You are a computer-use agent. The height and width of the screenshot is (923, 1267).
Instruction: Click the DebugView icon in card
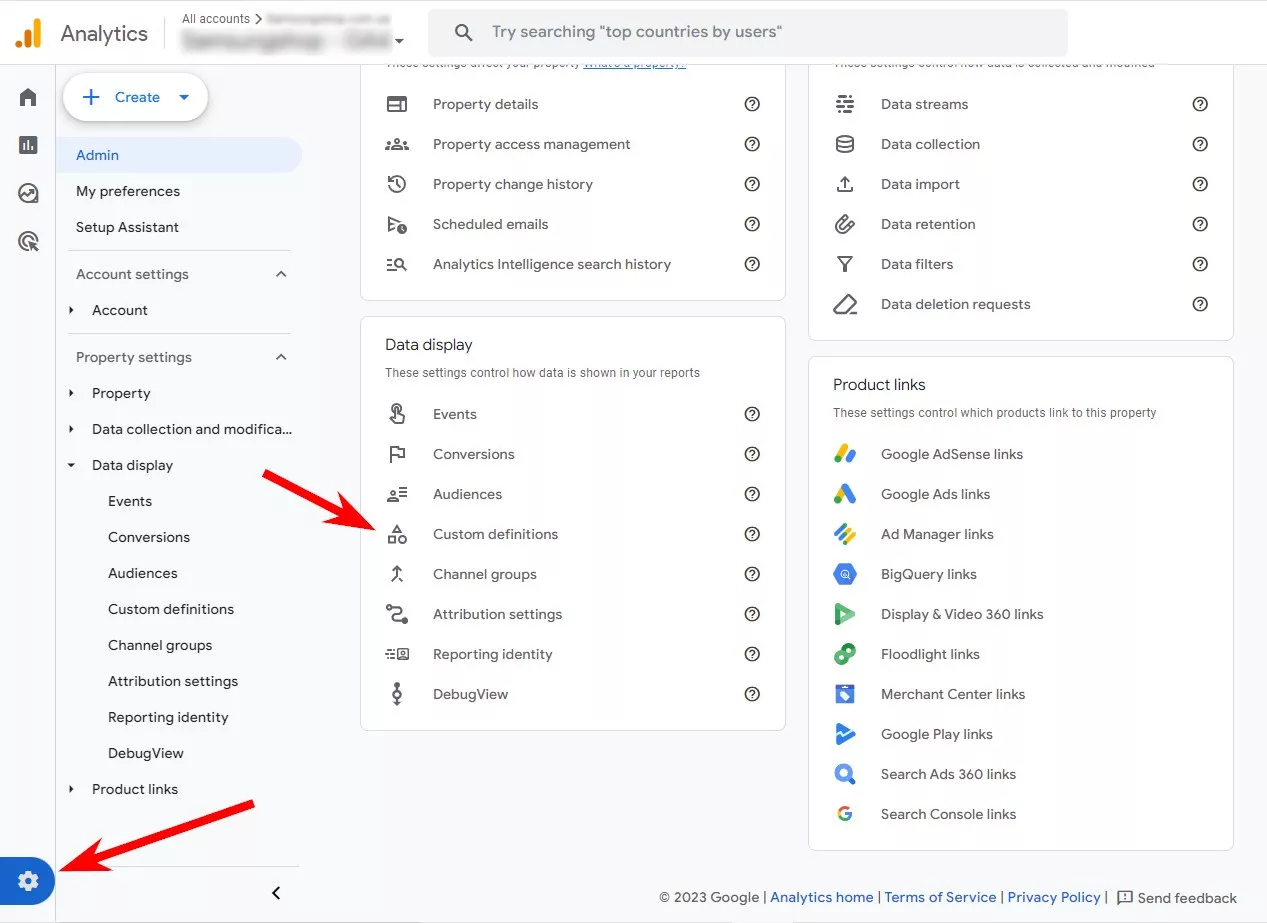(397, 694)
